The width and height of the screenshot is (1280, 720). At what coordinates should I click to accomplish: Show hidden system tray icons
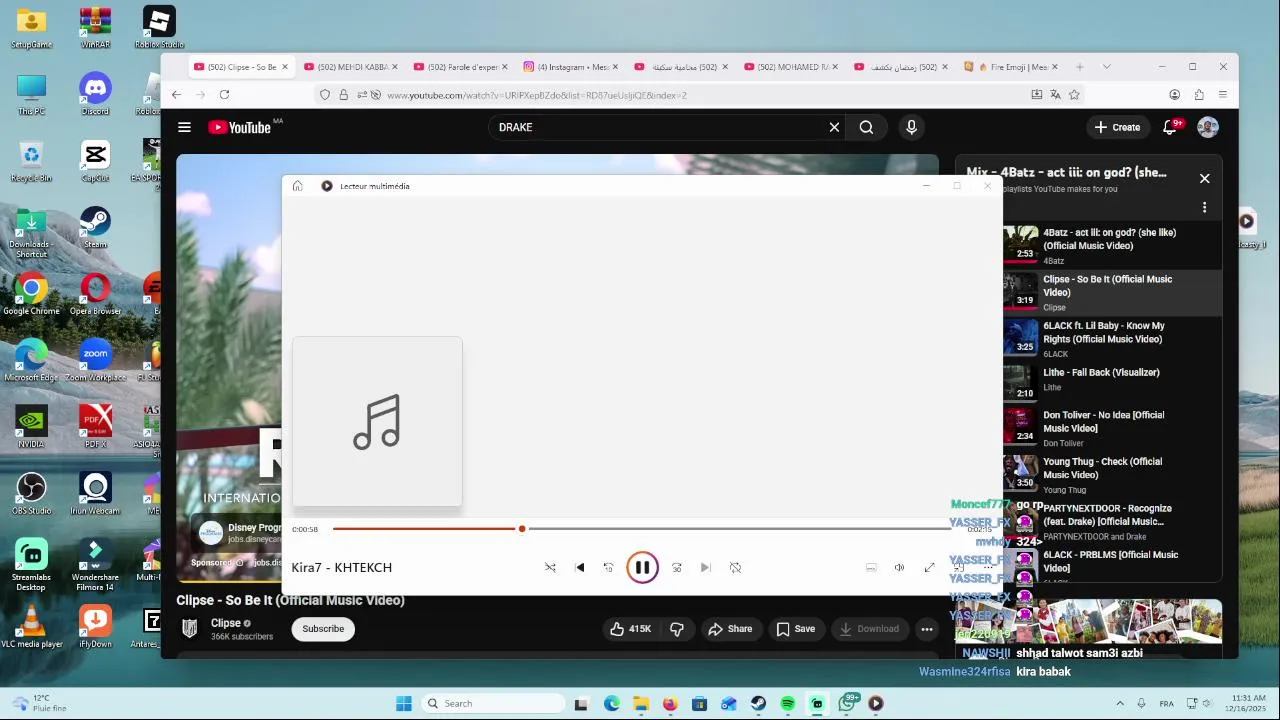point(1120,704)
